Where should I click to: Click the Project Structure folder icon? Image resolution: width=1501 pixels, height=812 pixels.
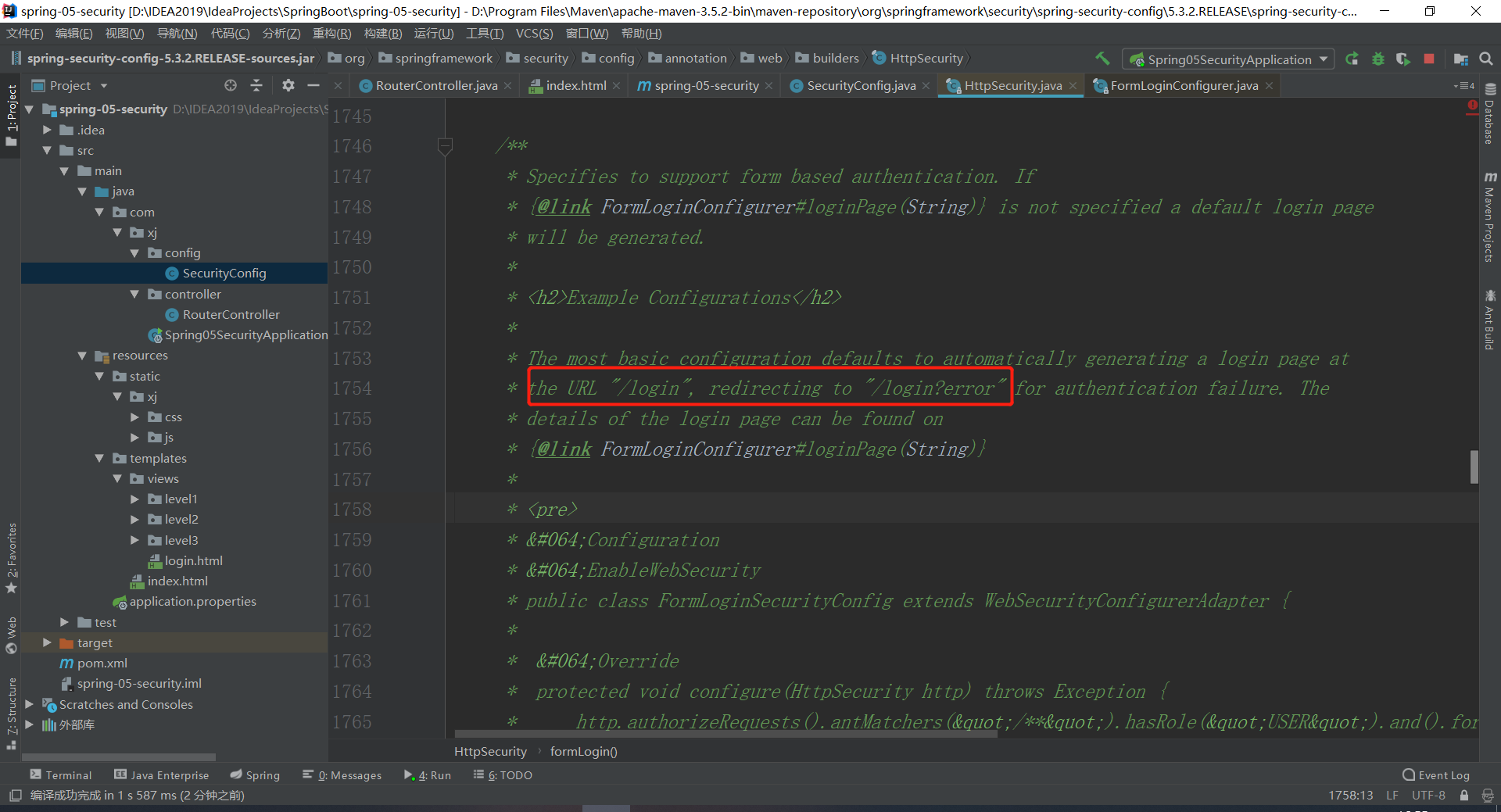[x=1460, y=59]
